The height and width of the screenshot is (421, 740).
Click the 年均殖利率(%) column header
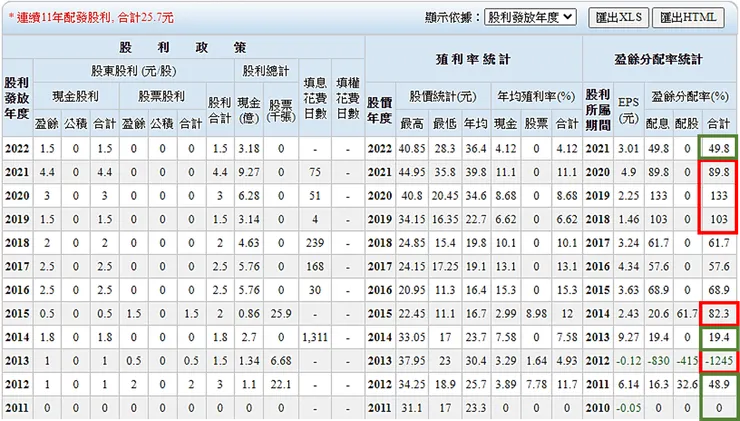536,97
